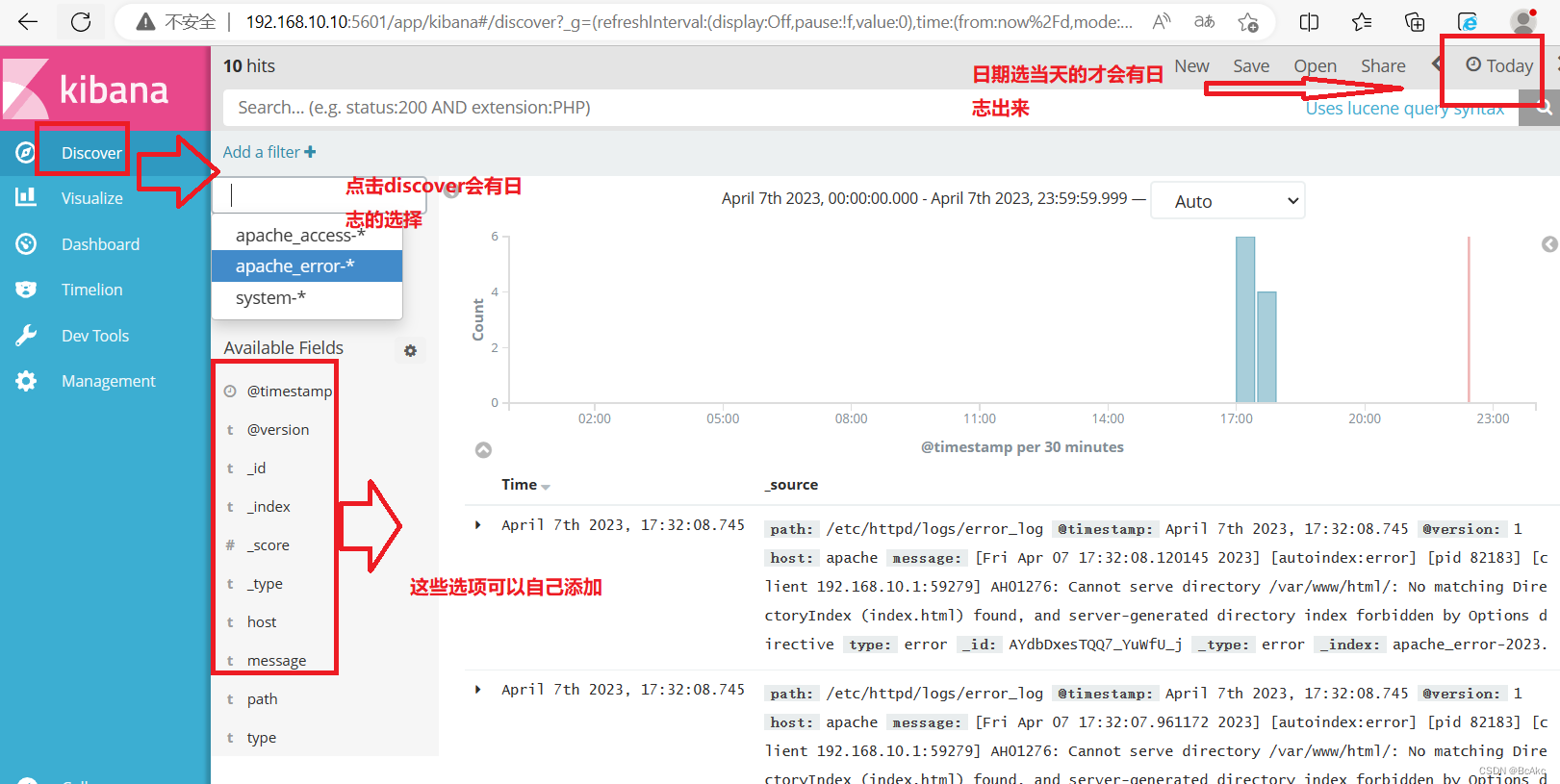Click the shorter histogram bar after 17:00
1560x784 pixels.
coord(1266,347)
